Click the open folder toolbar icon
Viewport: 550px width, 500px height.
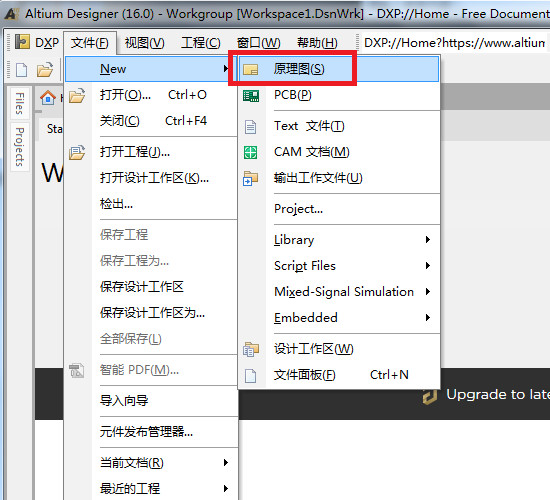pyautogui.click(x=45, y=70)
